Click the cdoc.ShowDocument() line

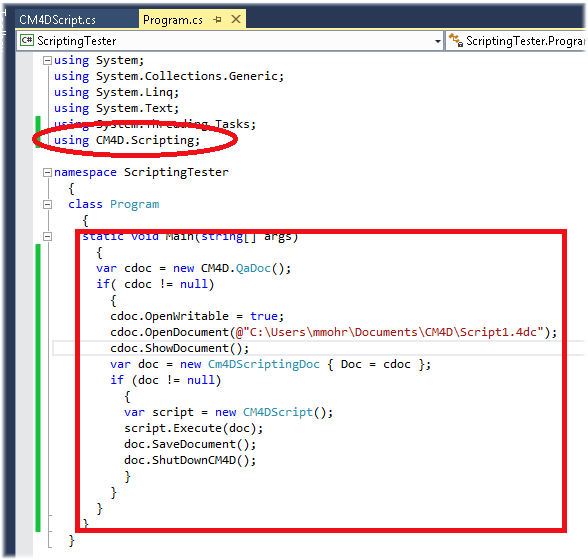pos(180,348)
